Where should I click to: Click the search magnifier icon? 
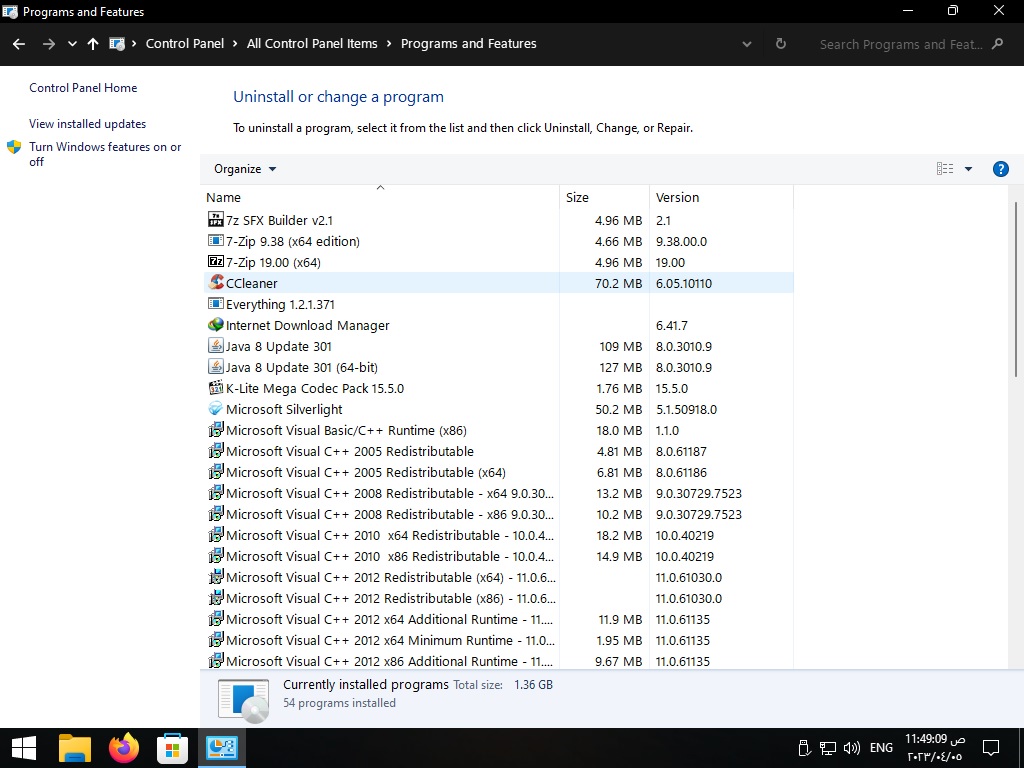point(997,44)
